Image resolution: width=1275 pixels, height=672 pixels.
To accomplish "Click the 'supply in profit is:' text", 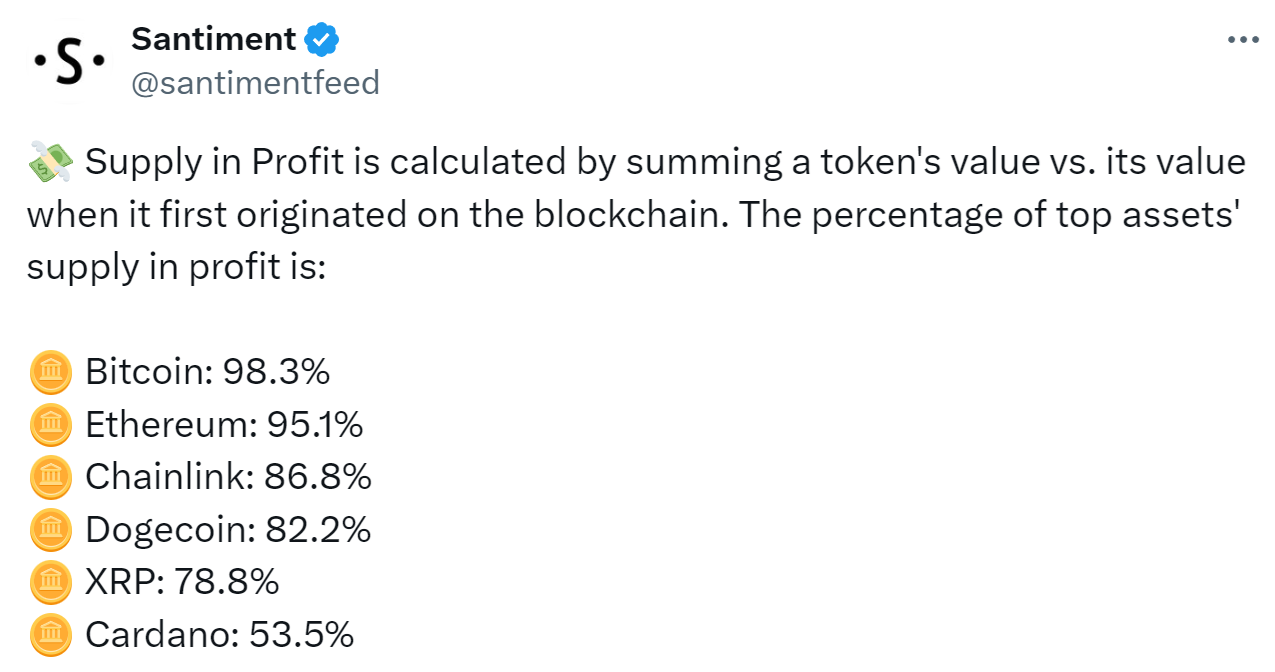I will [x=176, y=269].
